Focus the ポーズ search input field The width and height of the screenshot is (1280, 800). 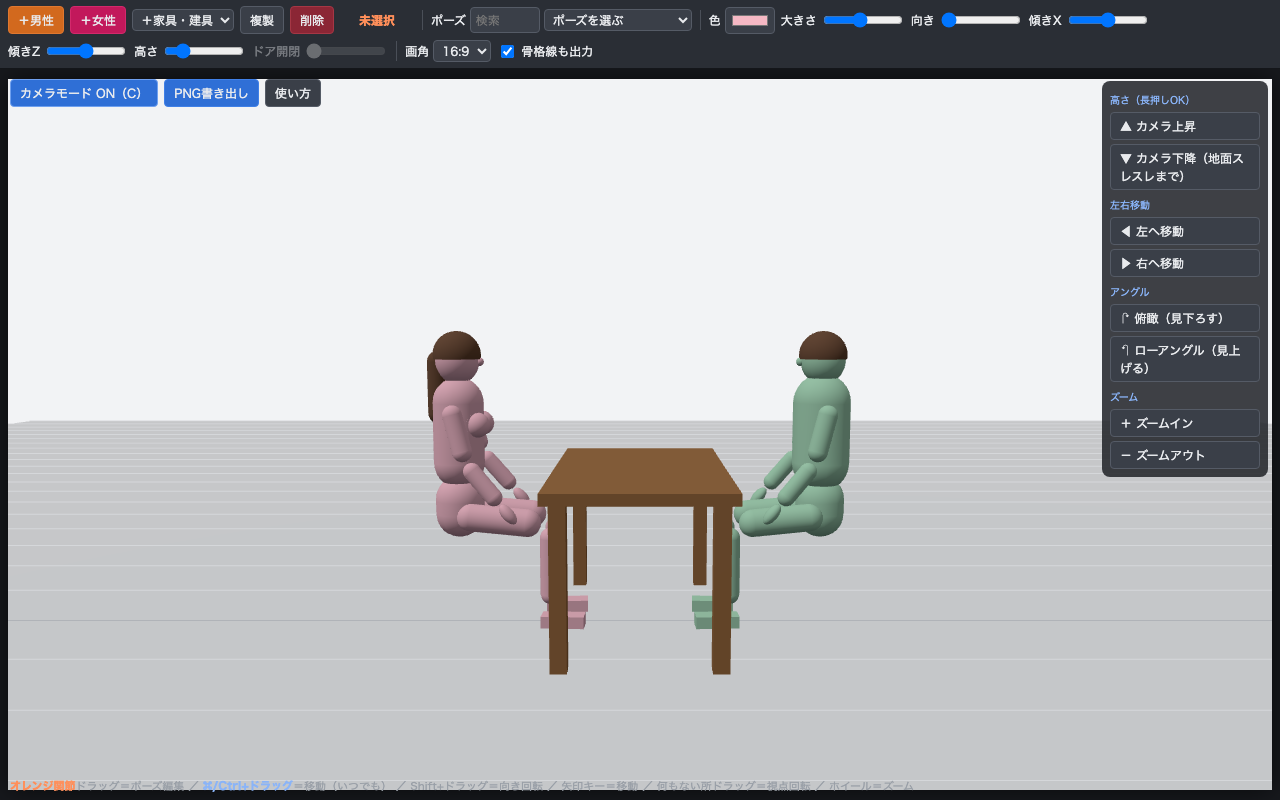click(x=505, y=20)
